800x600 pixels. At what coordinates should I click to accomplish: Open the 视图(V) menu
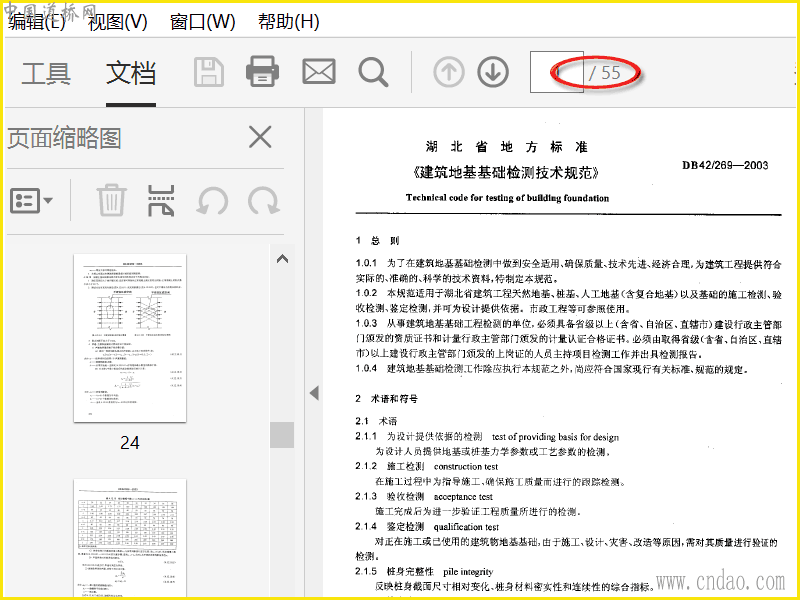click(x=117, y=22)
